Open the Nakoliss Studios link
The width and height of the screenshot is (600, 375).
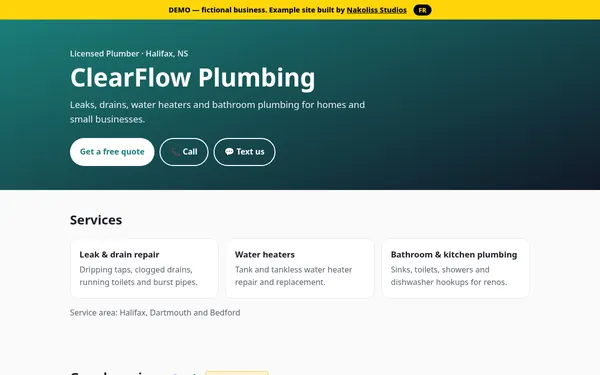coord(377,10)
